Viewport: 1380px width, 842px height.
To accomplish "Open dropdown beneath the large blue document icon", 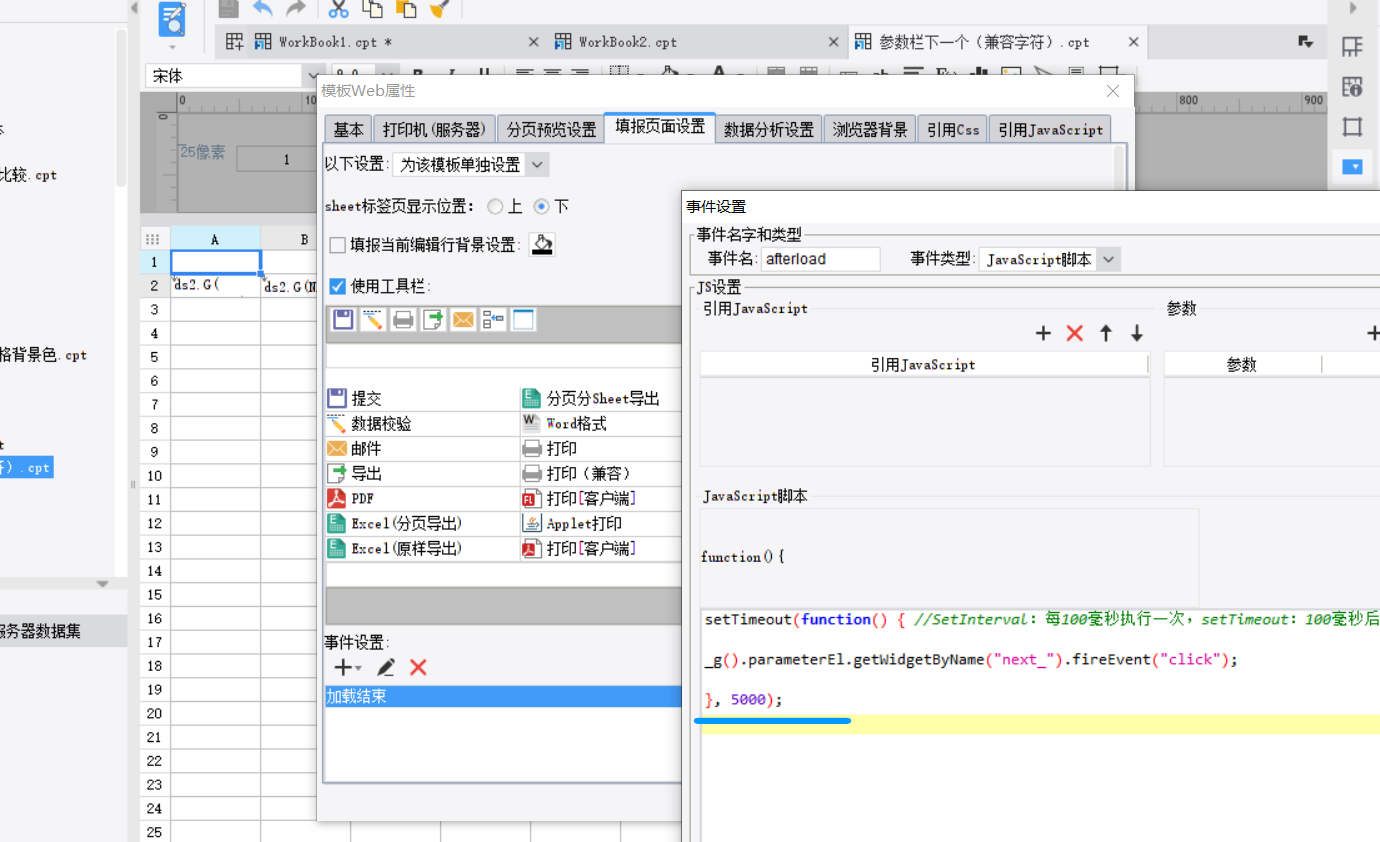I will 172,47.
